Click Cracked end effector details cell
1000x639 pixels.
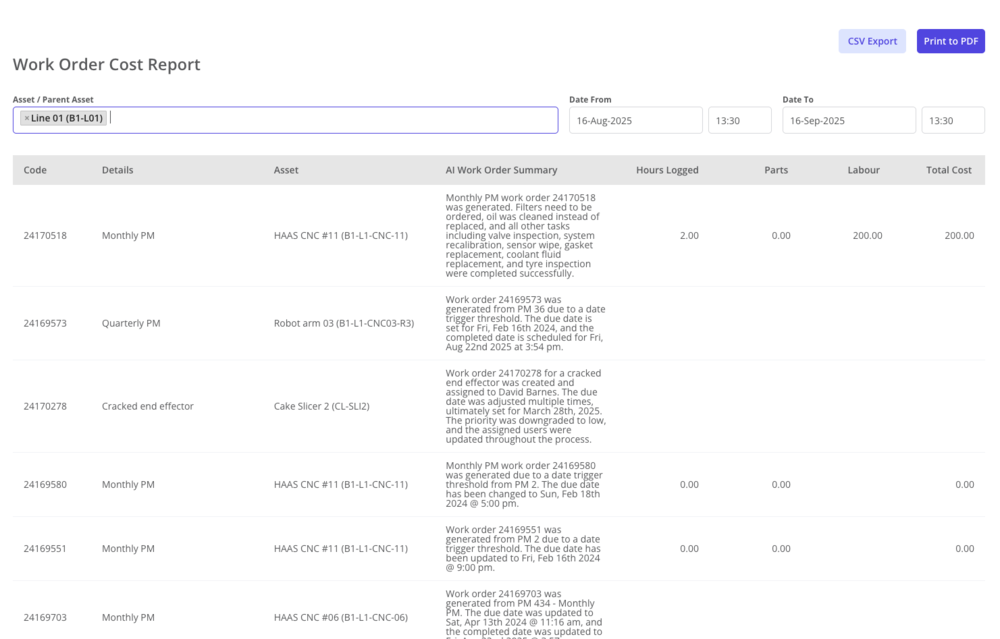point(147,406)
